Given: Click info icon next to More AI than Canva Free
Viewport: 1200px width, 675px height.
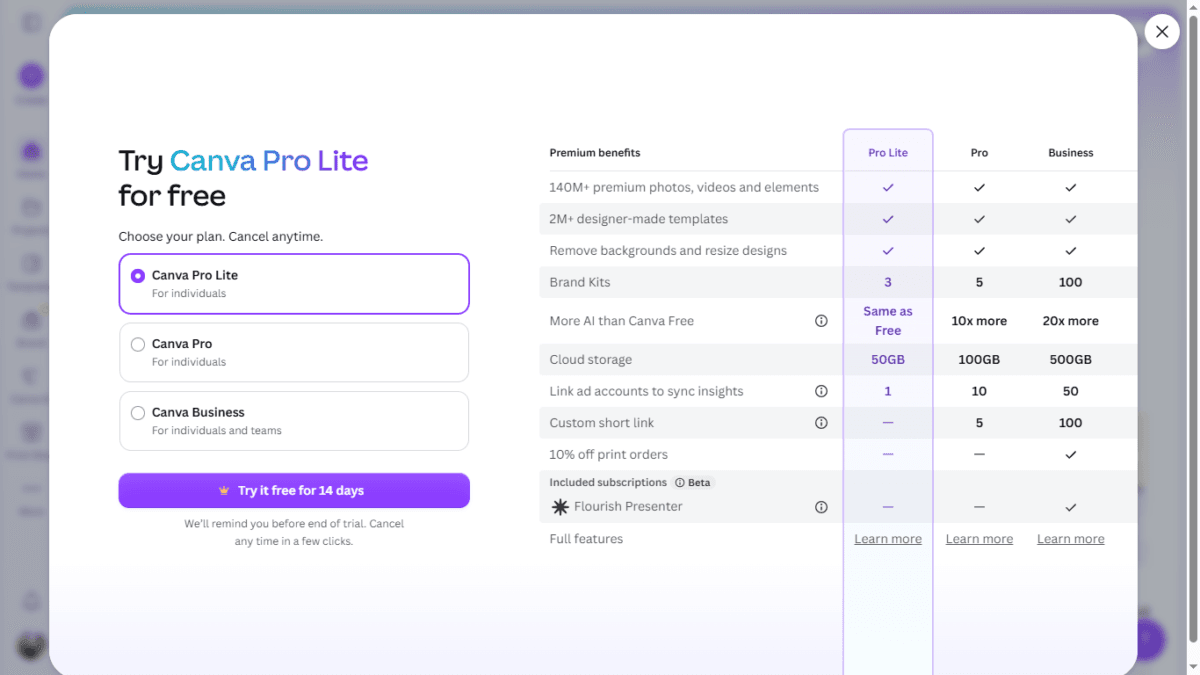Looking at the screenshot, I should pos(821,321).
